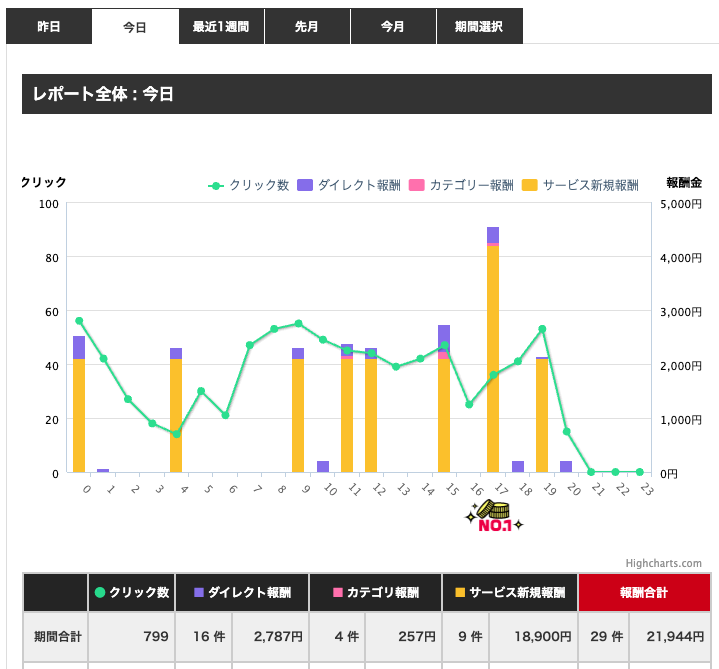Screen dimensions: 719x669
Task: Click the tall yellow bar at hour 17
Action: click(x=493, y=359)
